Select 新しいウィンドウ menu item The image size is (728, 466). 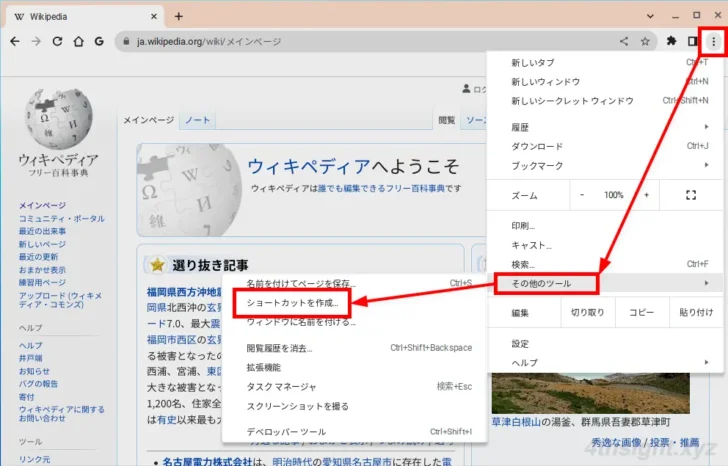click(x=605, y=82)
